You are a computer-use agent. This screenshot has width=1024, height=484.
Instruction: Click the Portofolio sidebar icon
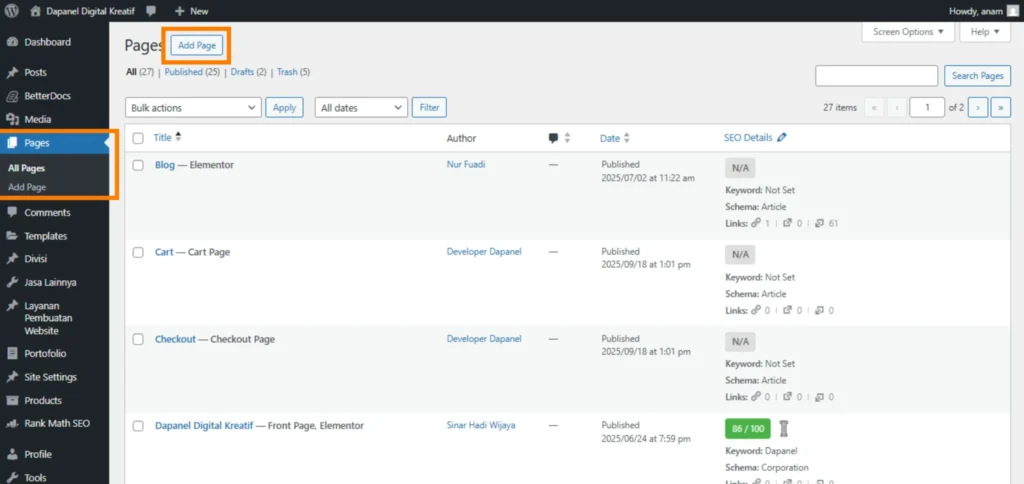click(x=12, y=353)
